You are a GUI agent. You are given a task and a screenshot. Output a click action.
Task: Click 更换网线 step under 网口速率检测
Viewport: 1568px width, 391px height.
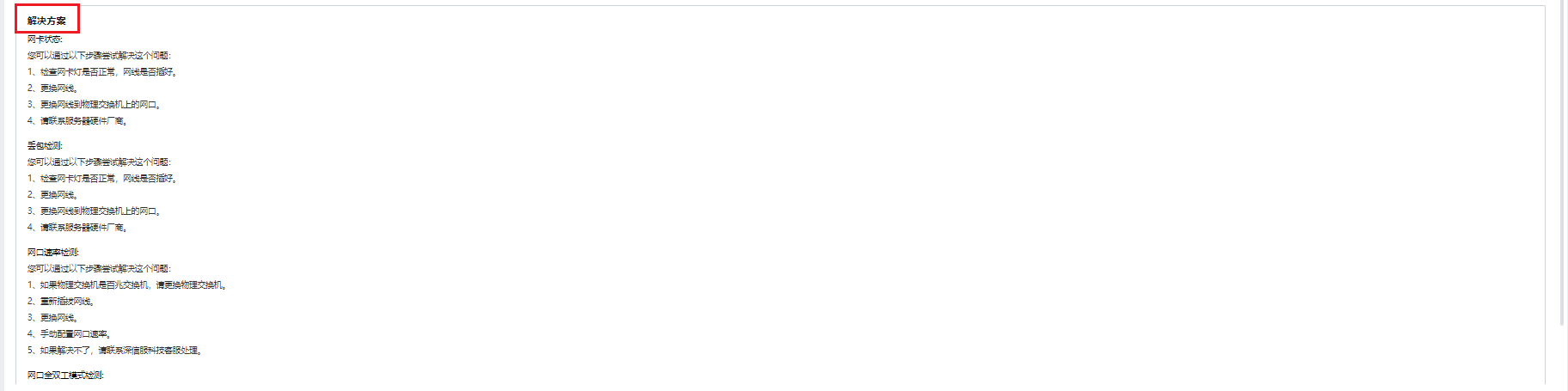(x=53, y=318)
